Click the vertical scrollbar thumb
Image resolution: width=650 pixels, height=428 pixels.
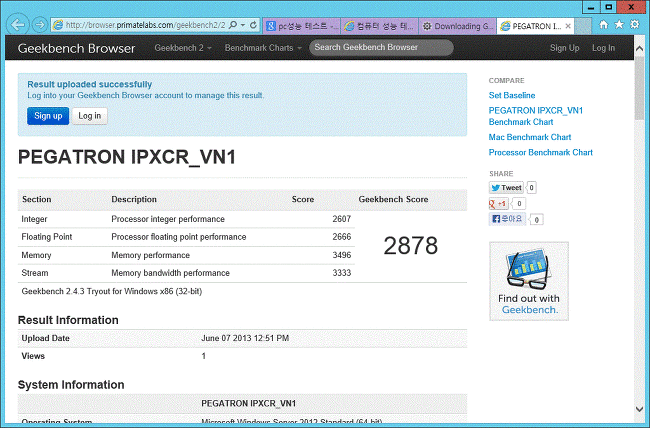click(639, 88)
